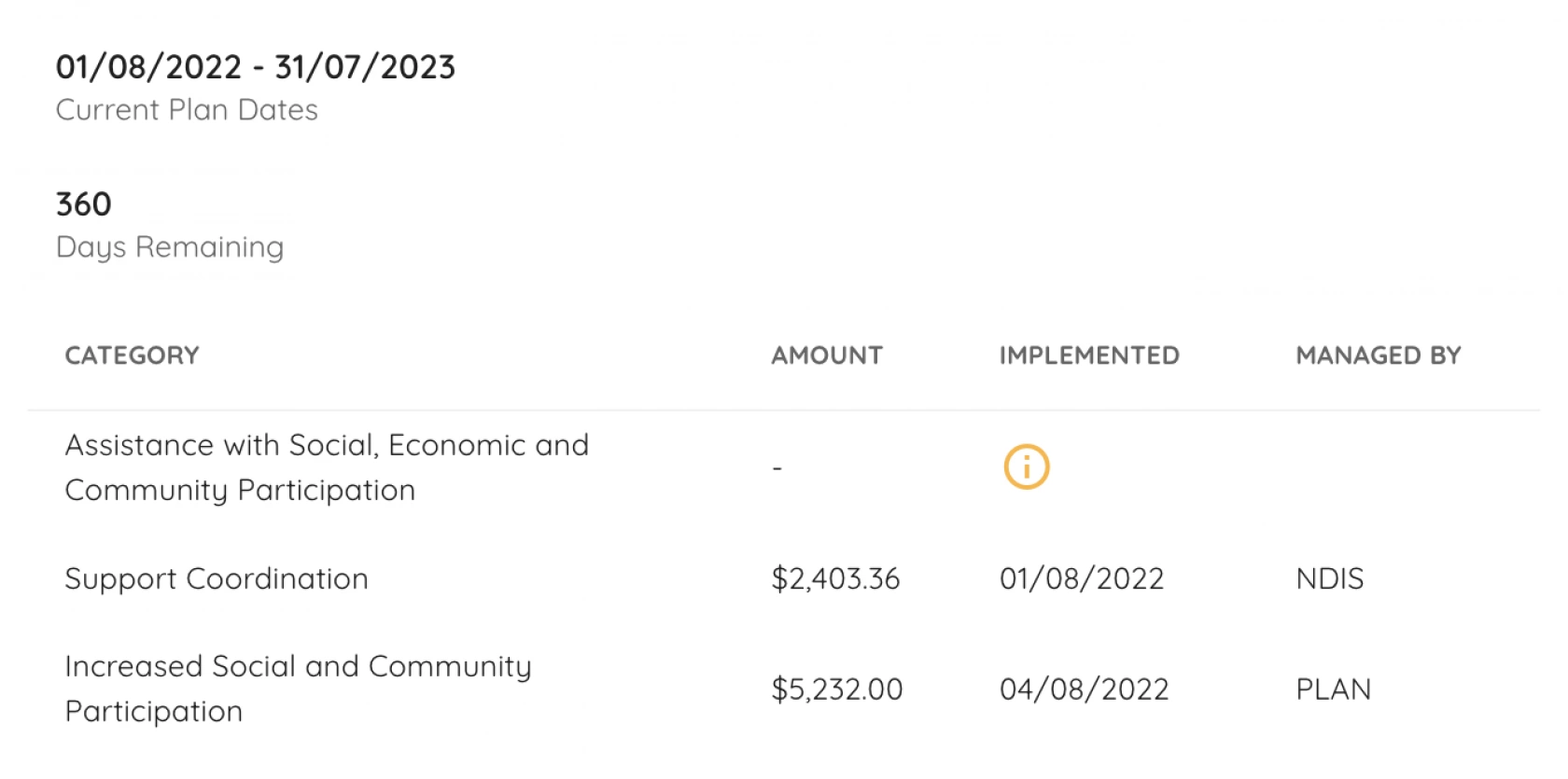Click the NDIS managed-by value
The image size is (1568, 779).
1330,579
